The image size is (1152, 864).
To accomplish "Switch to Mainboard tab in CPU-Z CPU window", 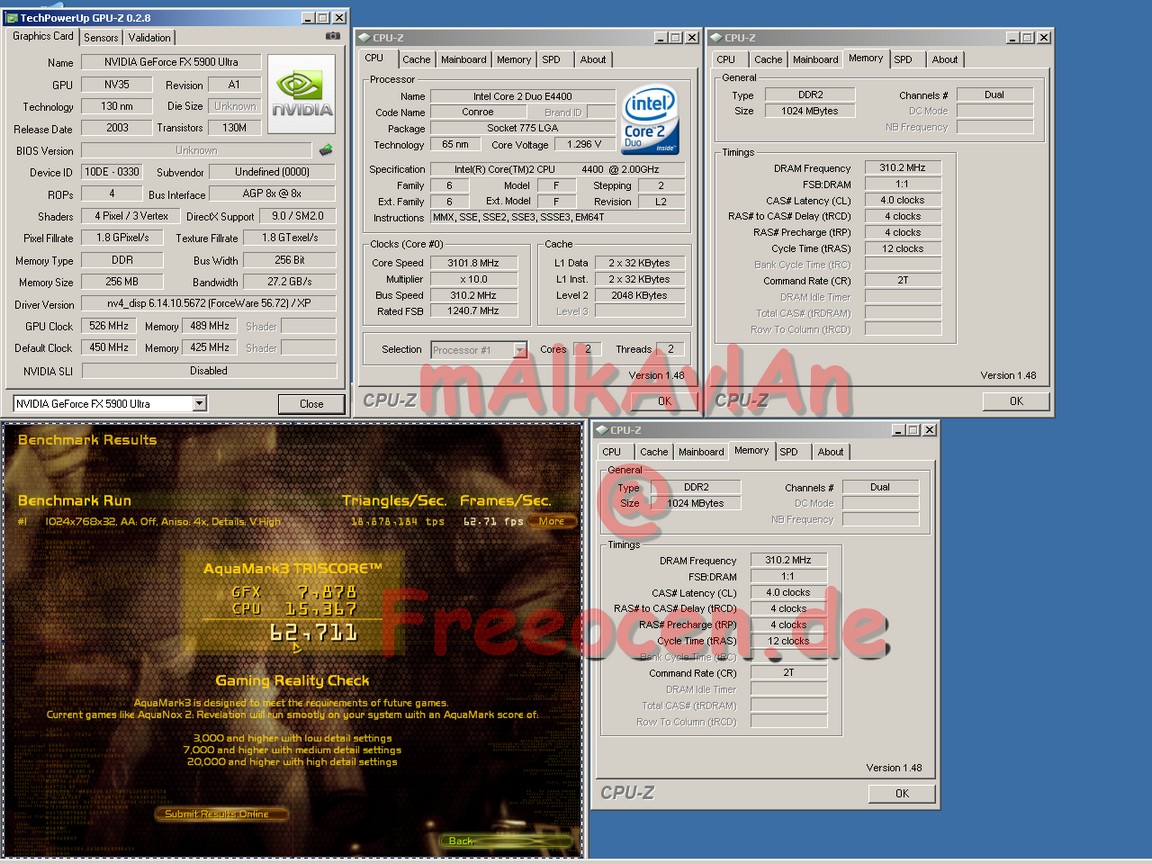I will (x=464, y=60).
